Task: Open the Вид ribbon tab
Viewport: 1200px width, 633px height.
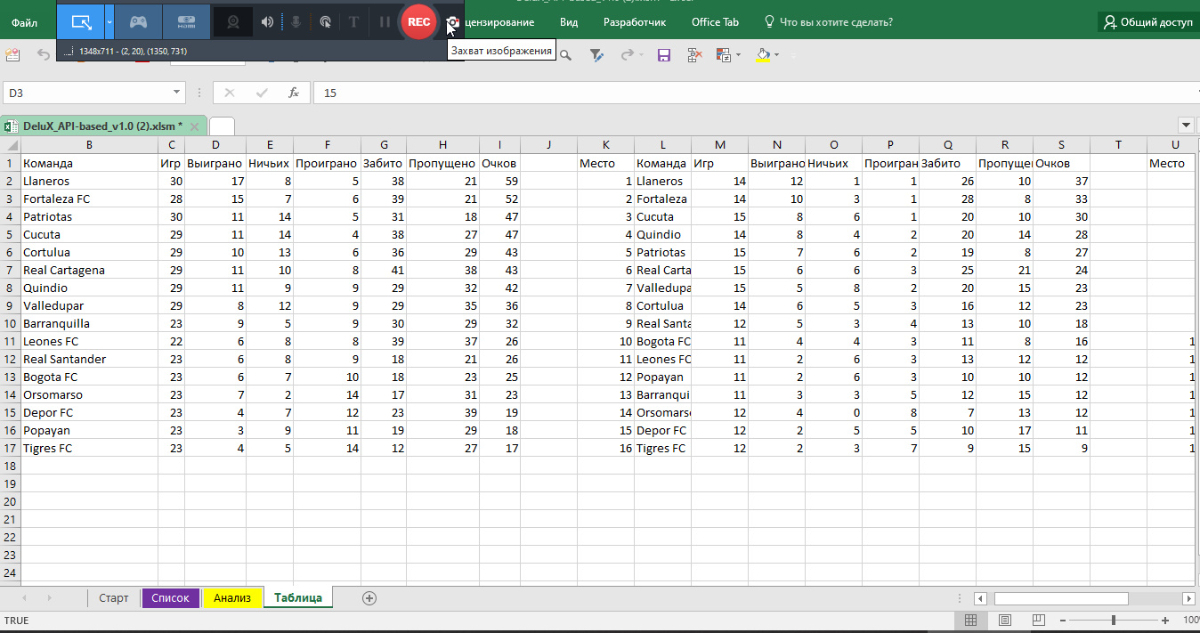Action: point(569,22)
